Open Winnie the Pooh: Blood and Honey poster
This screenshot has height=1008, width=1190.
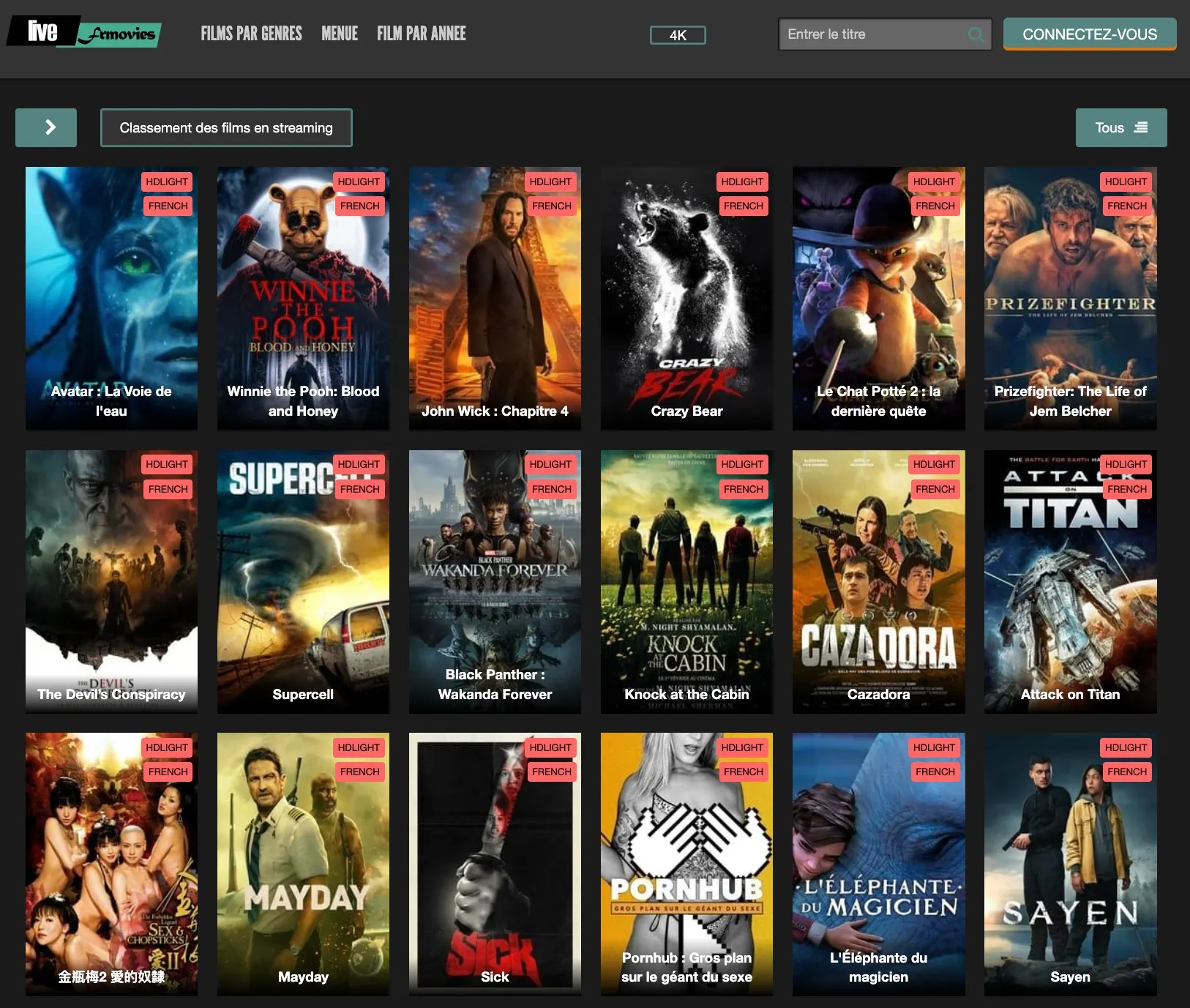click(303, 299)
